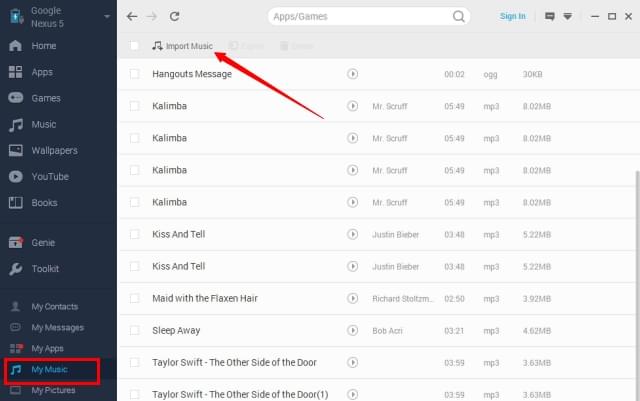Check the box for The Other Side of the Door
Image resolution: width=640 pixels, height=401 pixels.
coord(134,363)
